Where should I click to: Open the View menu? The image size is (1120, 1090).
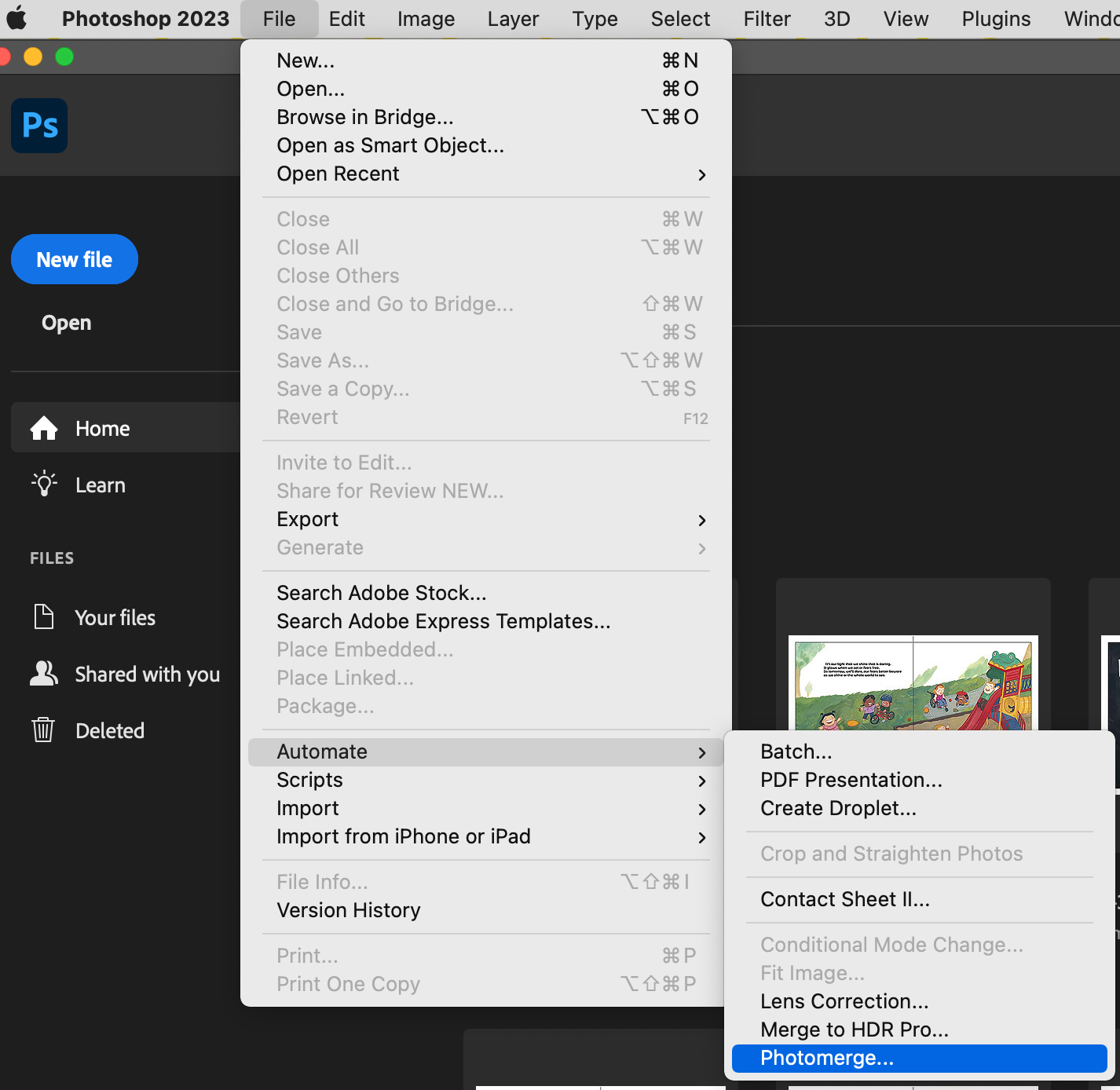pyautogui.click(x=906, y=19)
